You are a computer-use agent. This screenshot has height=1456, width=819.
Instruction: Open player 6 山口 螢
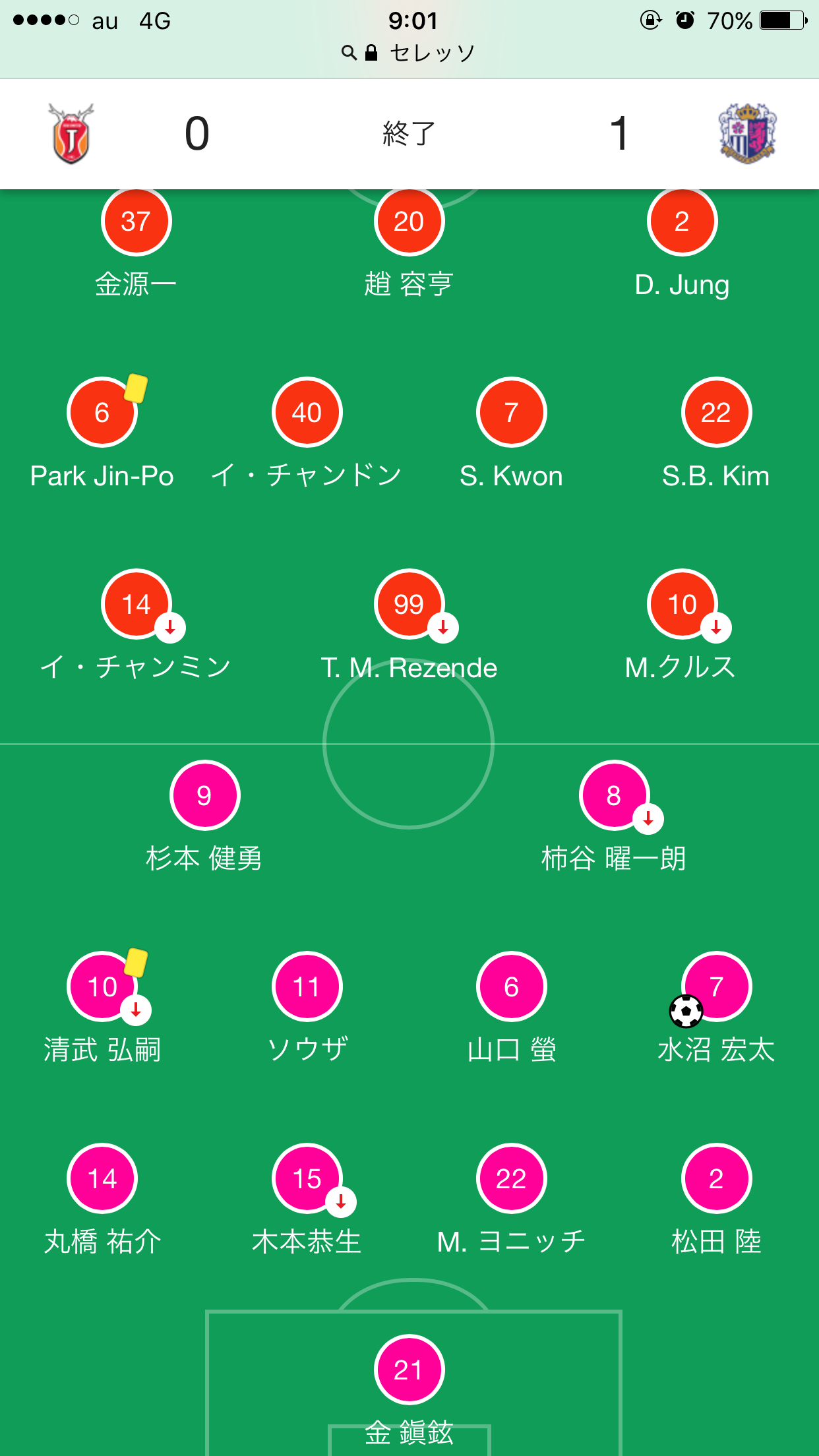[511, 986]
